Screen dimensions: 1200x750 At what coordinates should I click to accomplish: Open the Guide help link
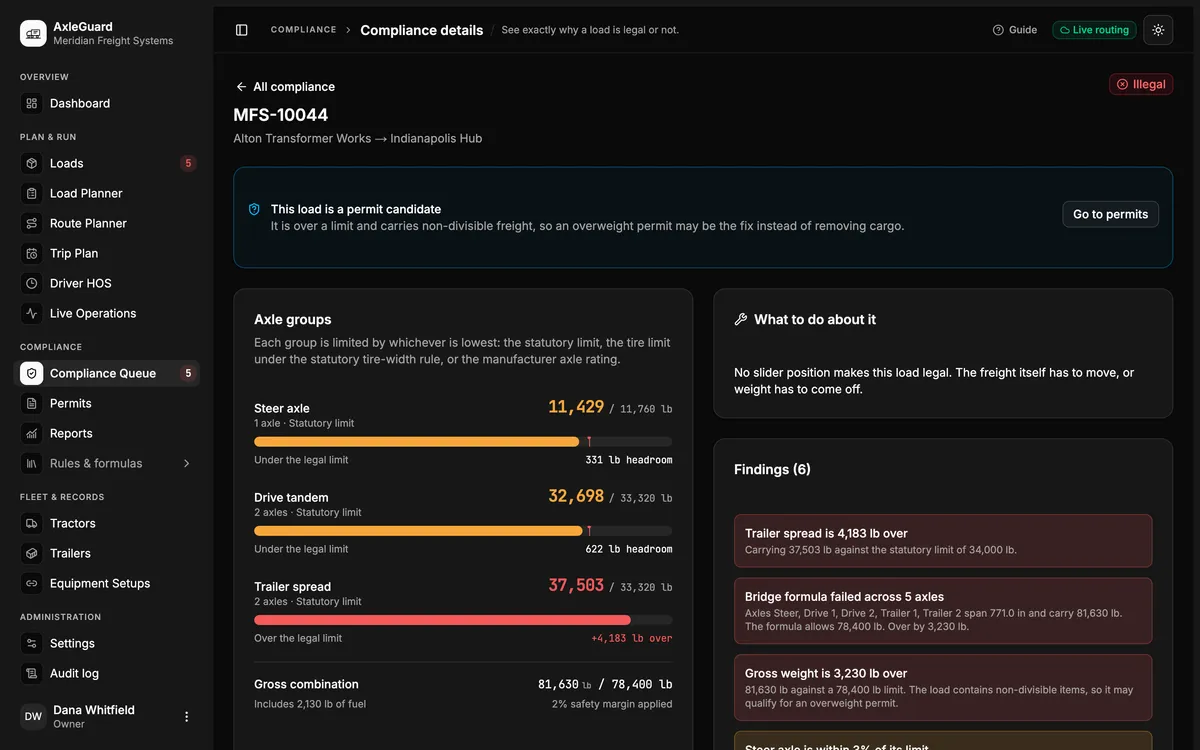point(1015,30)
